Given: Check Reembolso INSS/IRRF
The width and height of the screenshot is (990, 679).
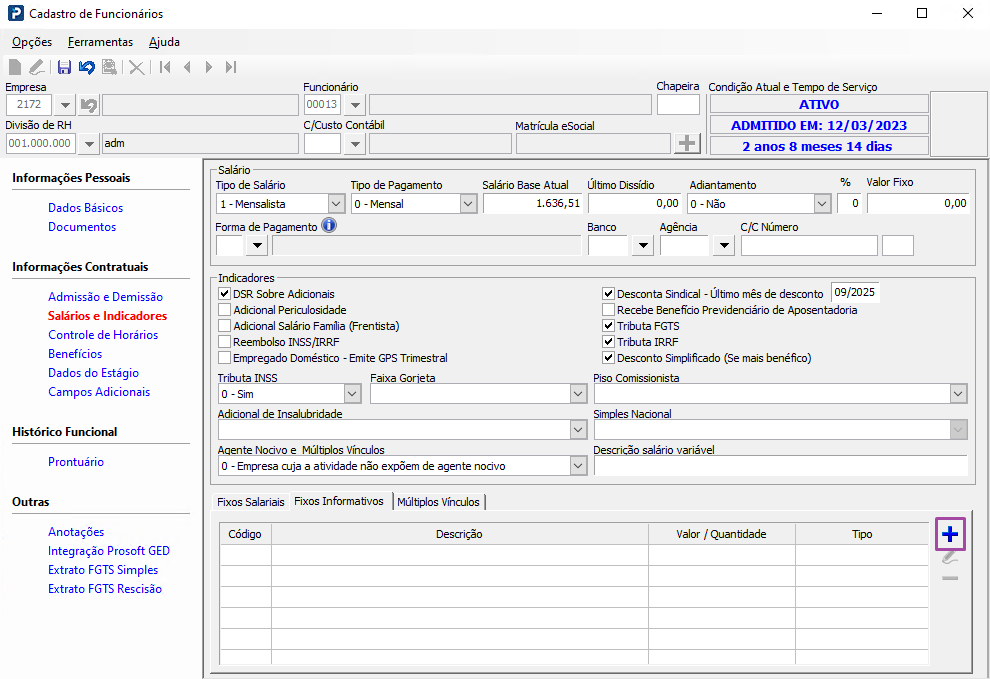Looking at the screenshot, I should (x=224, y=342).
